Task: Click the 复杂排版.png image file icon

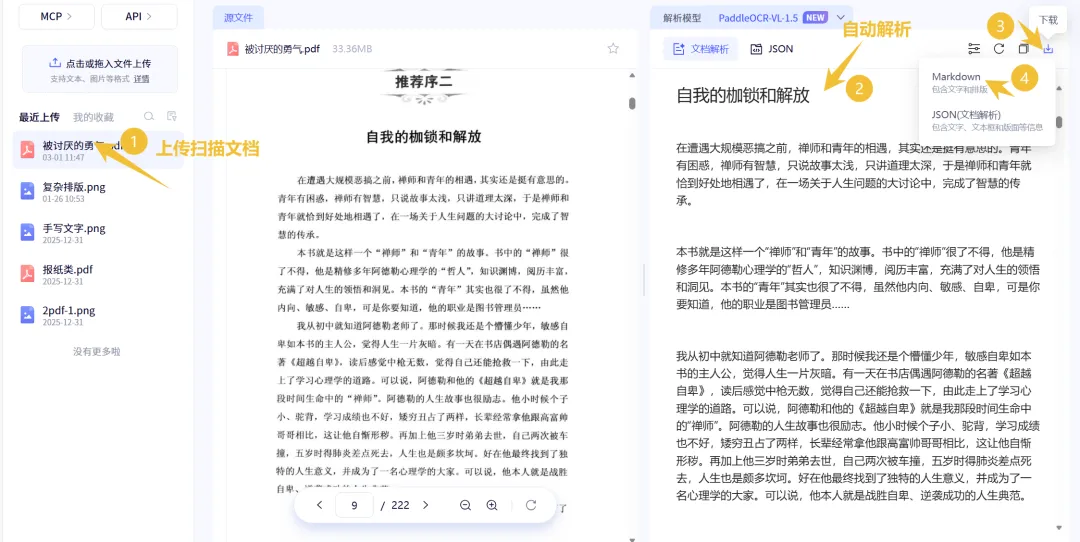Action: point(28,191)
